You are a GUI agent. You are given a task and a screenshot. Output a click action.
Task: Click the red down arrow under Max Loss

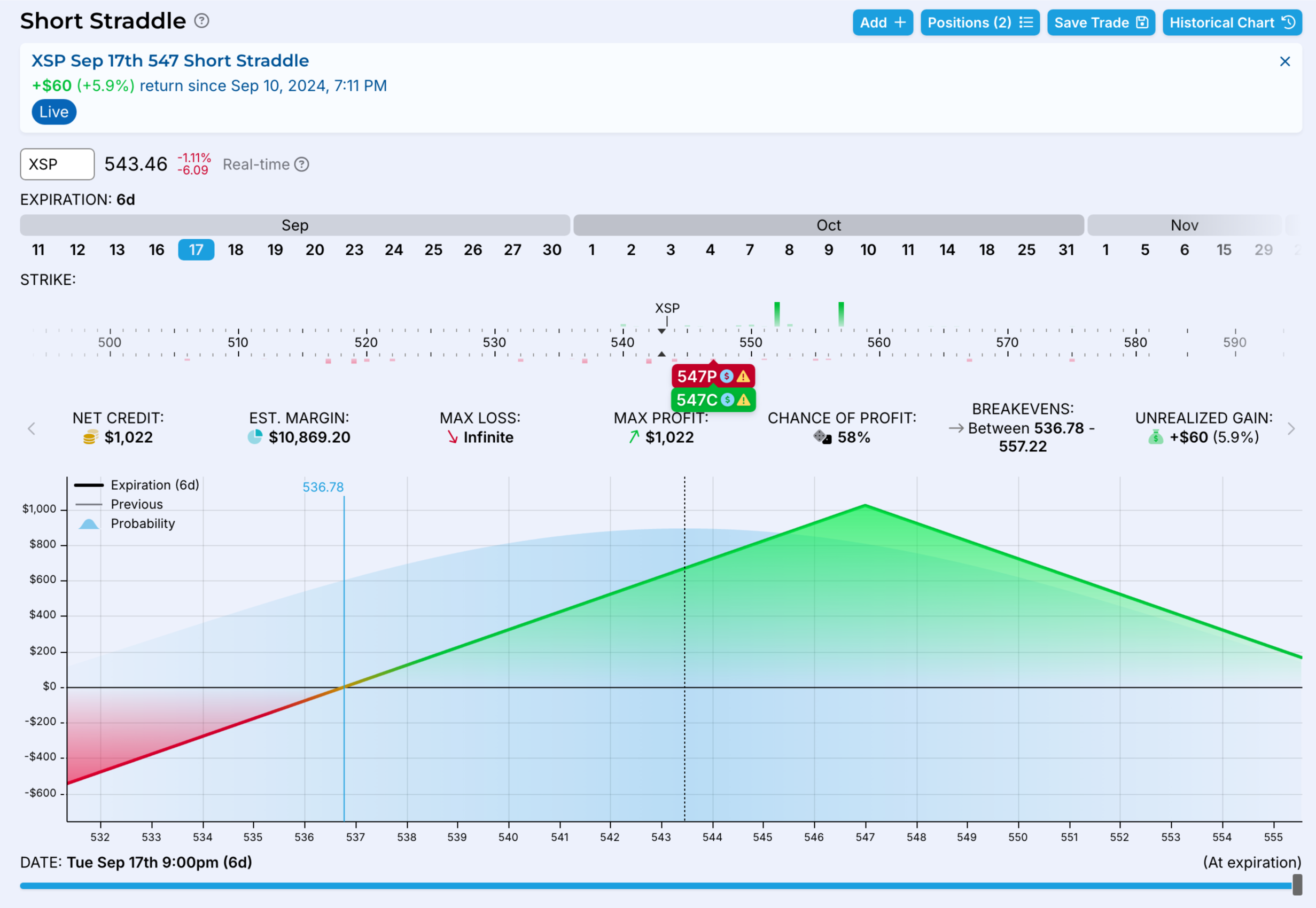coord(453,437)
